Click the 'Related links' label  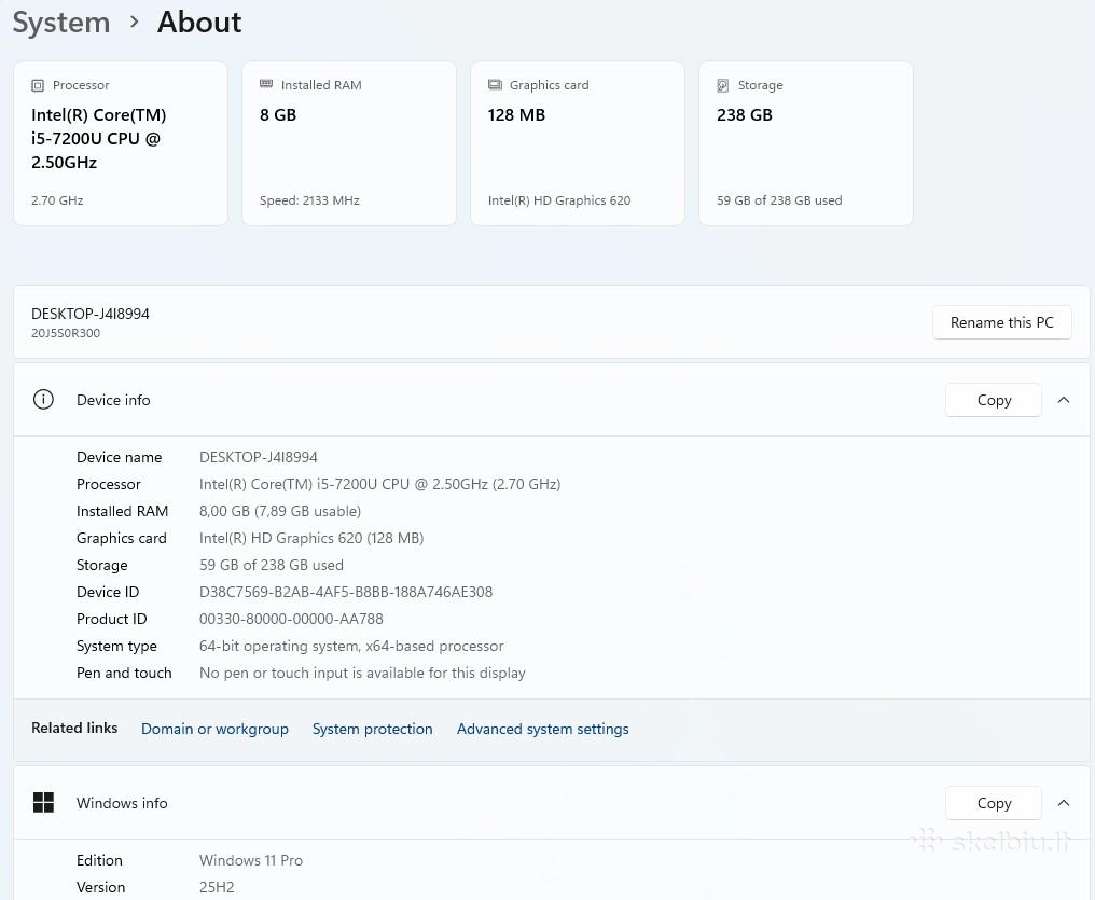point(74,728)
